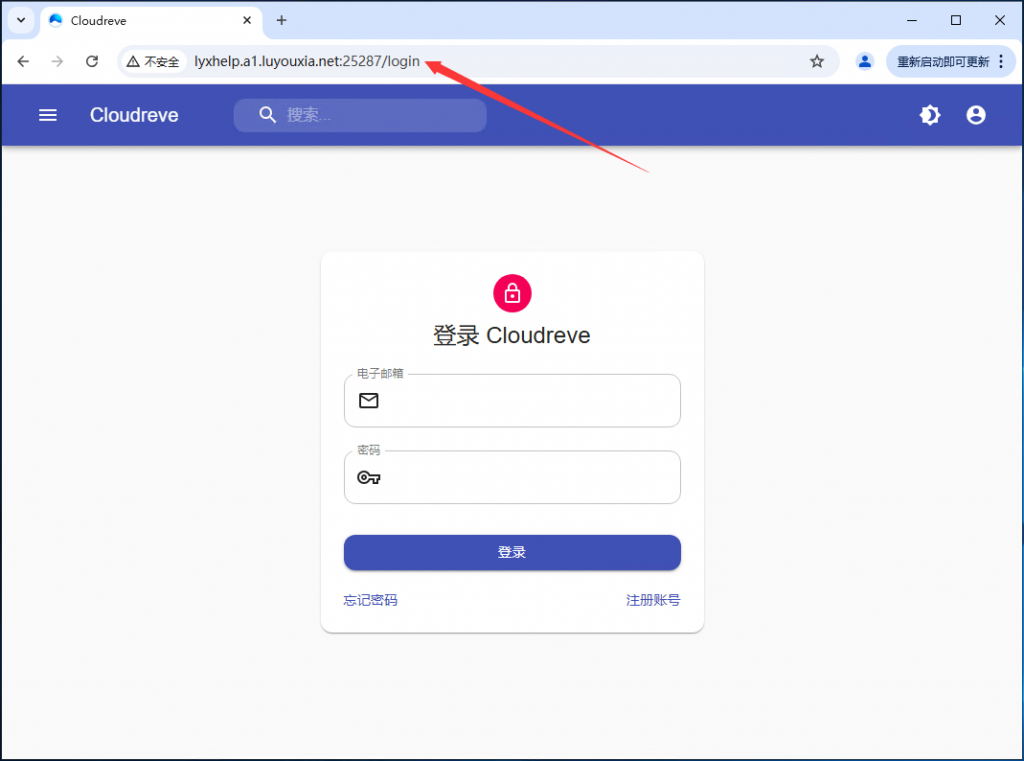Click the bookmark star in the address bar
Image resolution: width=1024 pixels, height=761 pixels.
pyautogui.click(x=817, y=61)
